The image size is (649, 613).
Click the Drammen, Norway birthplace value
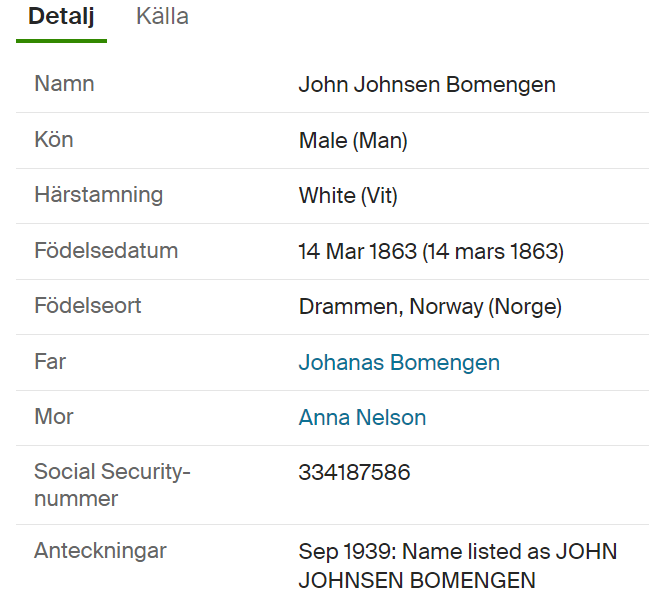click(x=430, y=307)
